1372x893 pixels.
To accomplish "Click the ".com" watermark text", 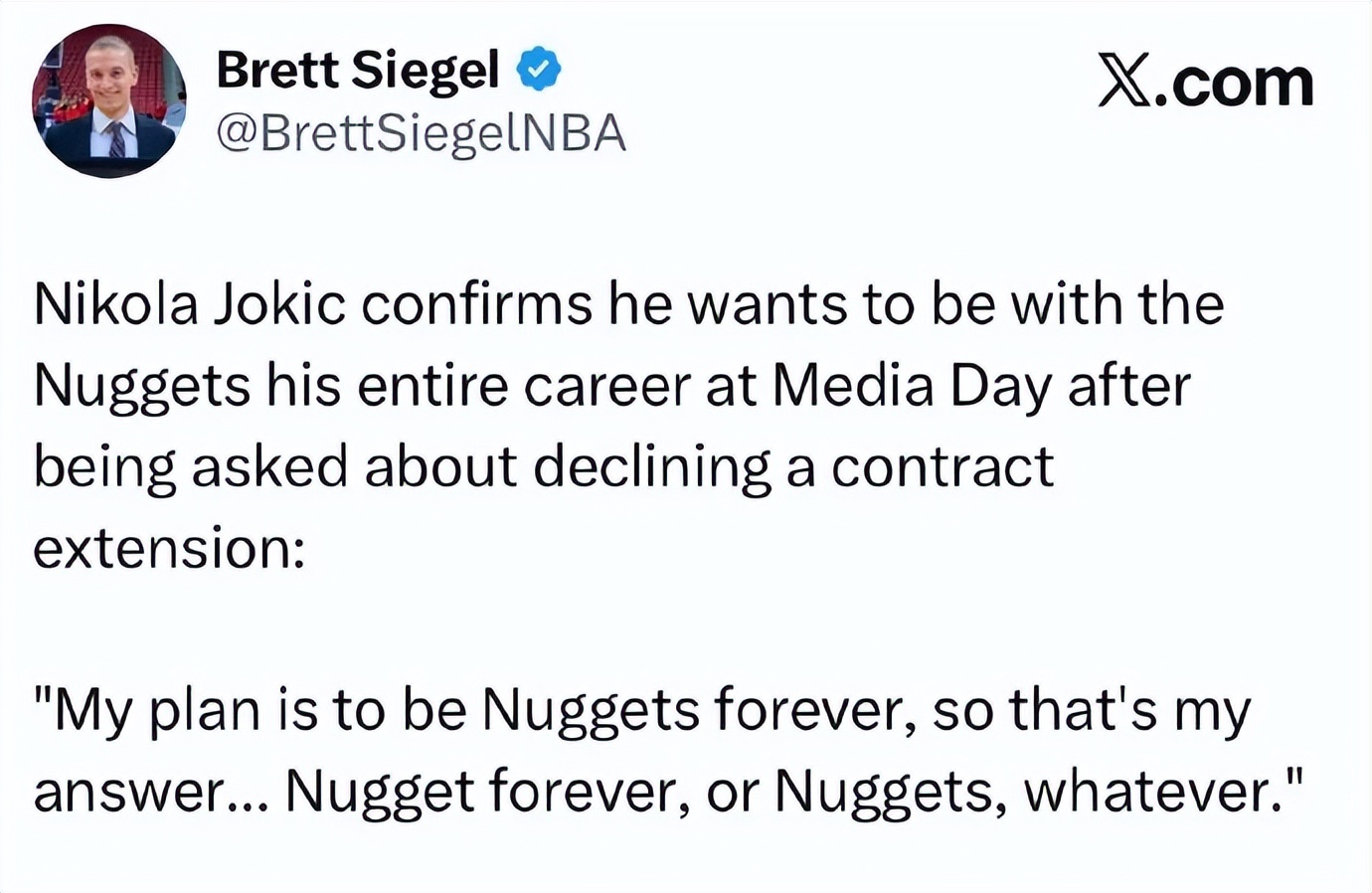I will click(x=1241, y=82).
